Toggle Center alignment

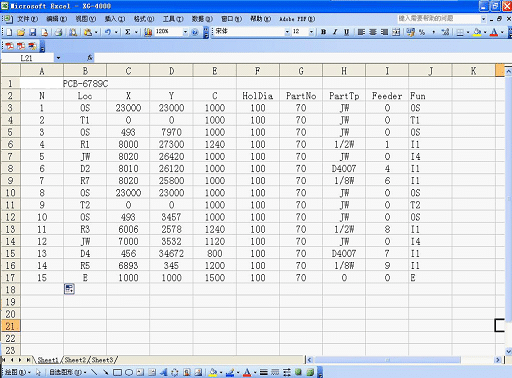373,32
